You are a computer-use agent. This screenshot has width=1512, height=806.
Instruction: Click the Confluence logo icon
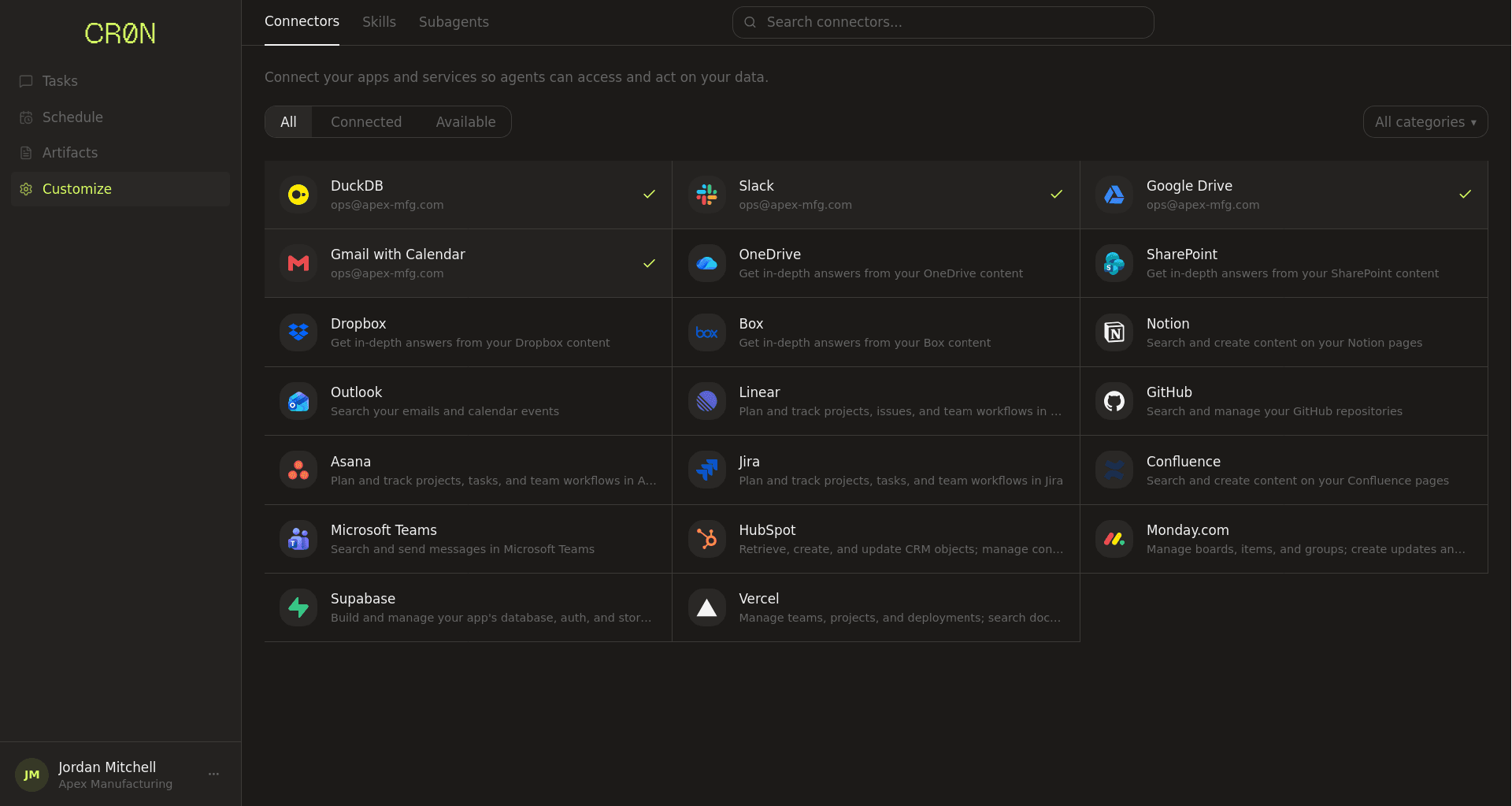coord(1114,470)
